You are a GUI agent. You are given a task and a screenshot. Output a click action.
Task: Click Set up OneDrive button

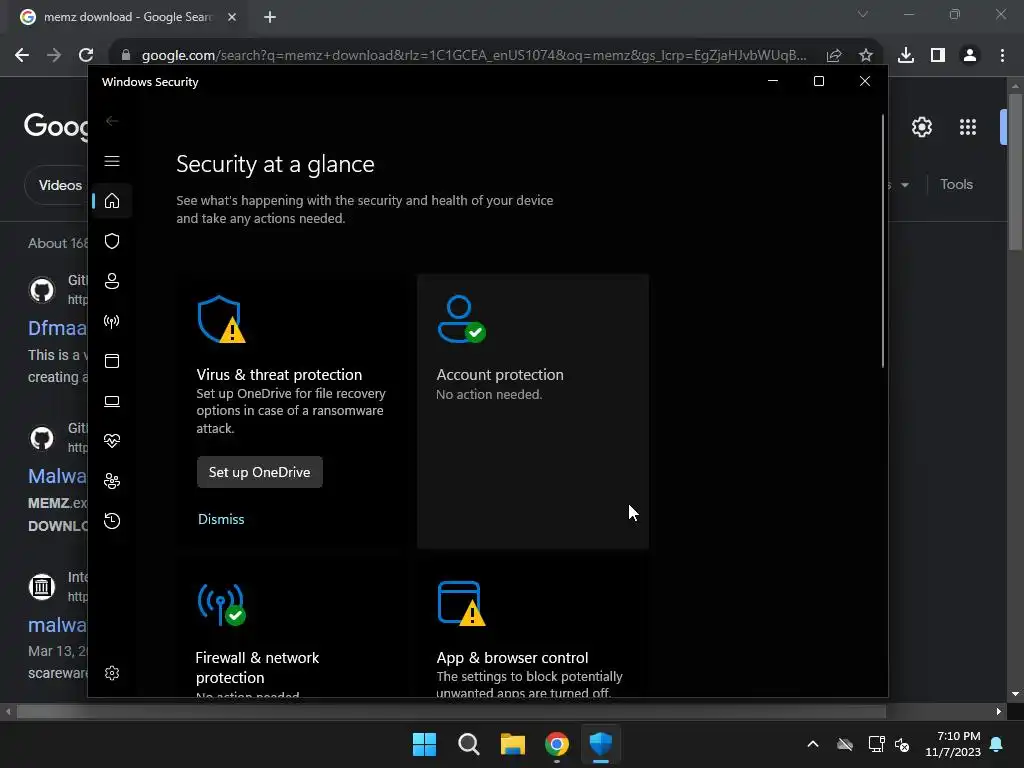click(259, 472)
